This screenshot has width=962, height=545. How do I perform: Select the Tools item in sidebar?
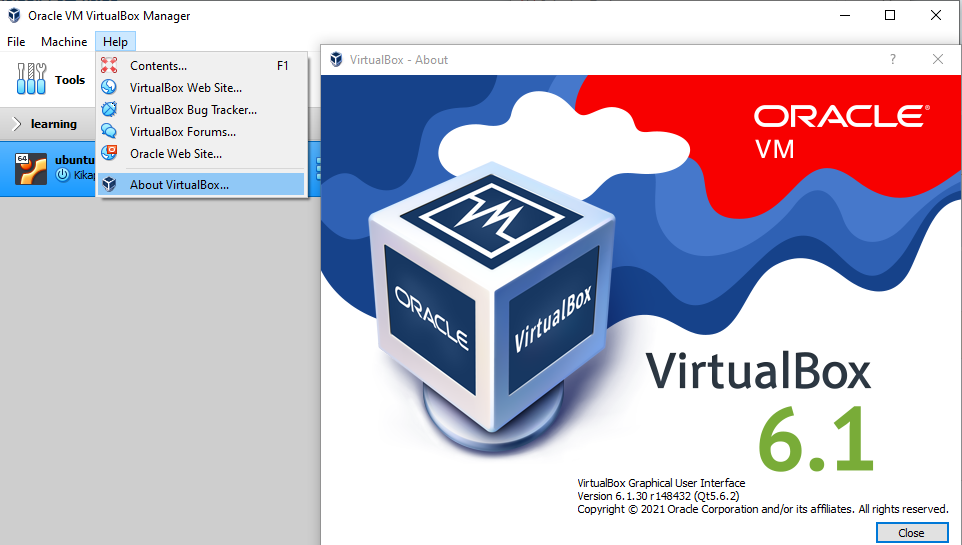click(x=50, y=79)
